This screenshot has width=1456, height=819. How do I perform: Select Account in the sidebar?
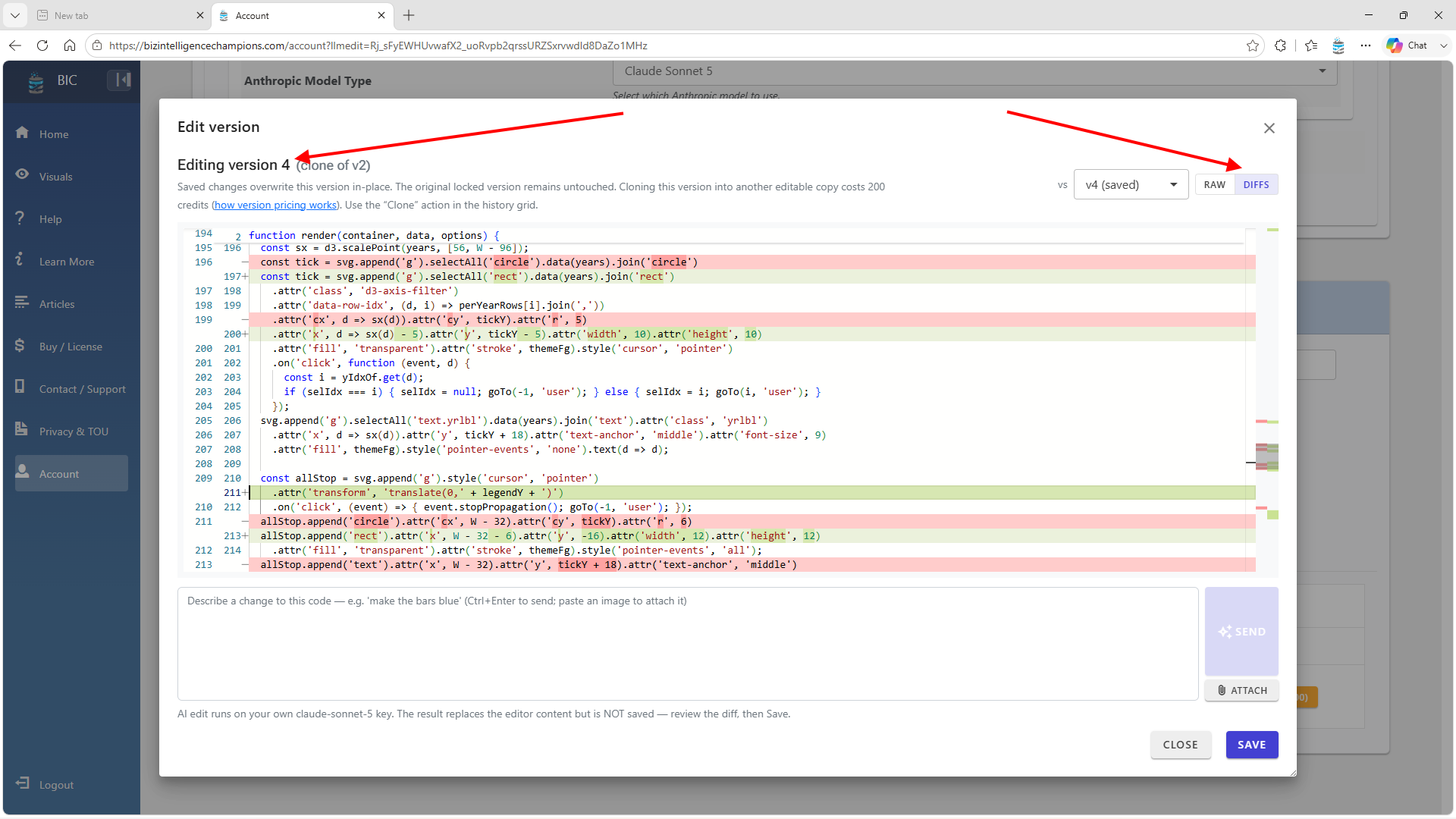coord(71,473)
